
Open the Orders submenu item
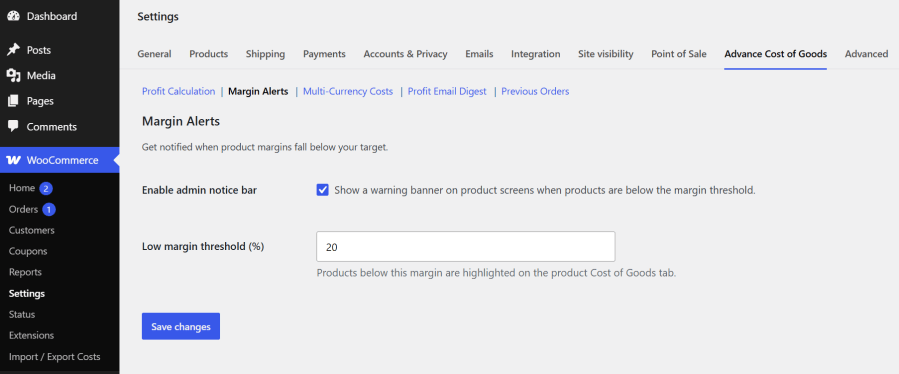[24, 209]
